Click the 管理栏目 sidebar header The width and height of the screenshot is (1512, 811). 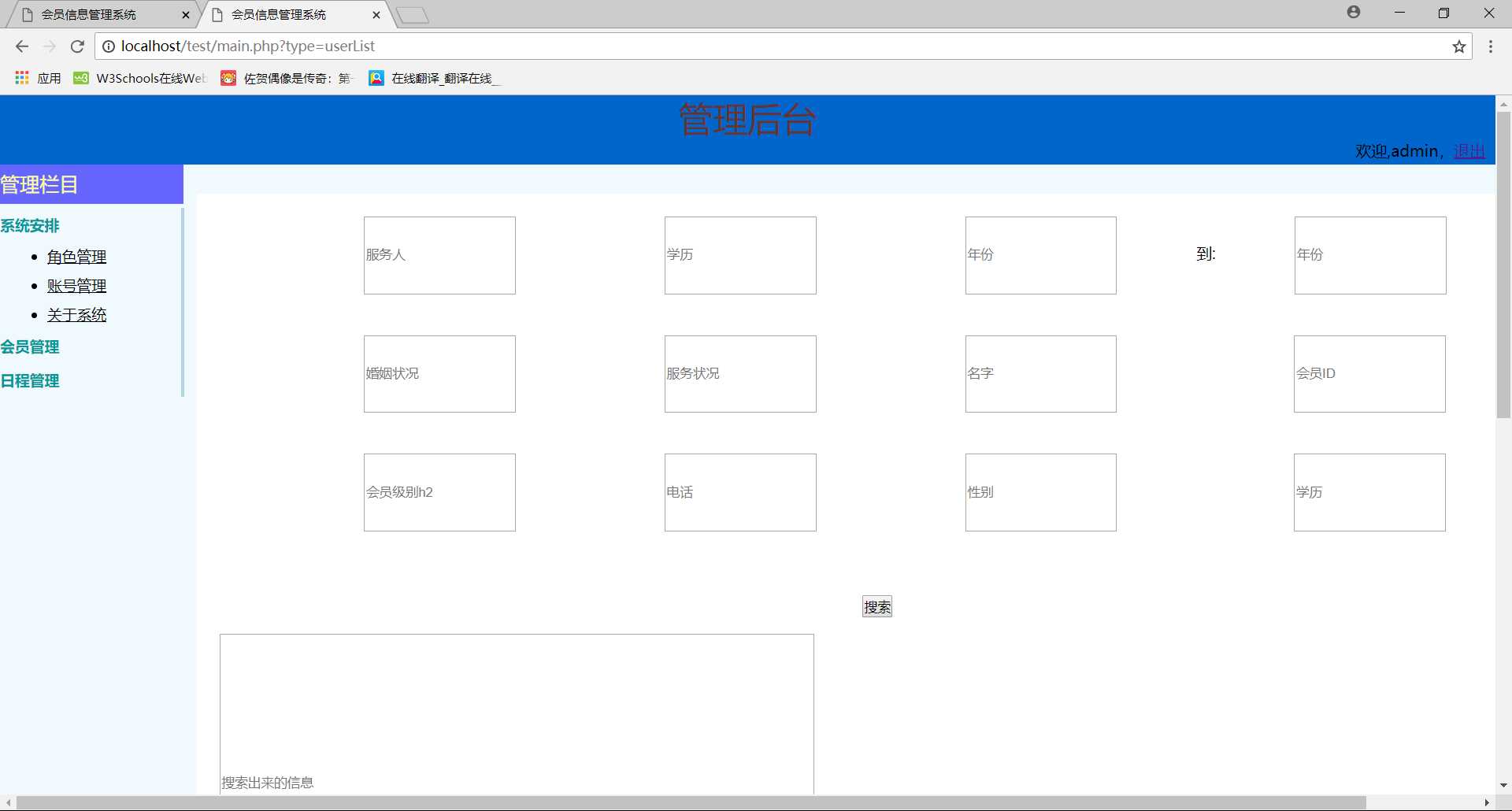[91, 184]
